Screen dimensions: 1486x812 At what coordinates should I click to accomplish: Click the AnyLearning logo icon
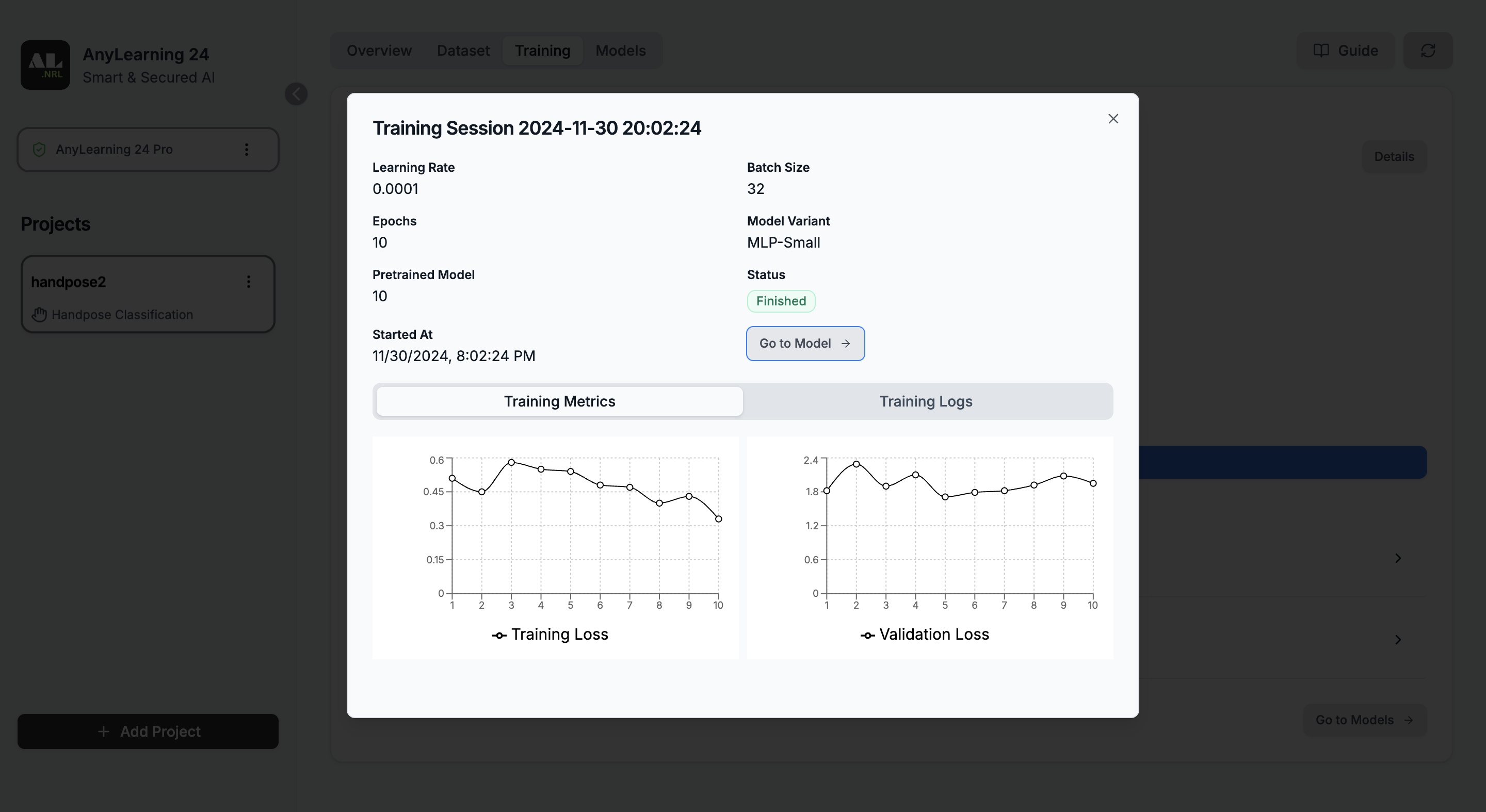(45, 64)
